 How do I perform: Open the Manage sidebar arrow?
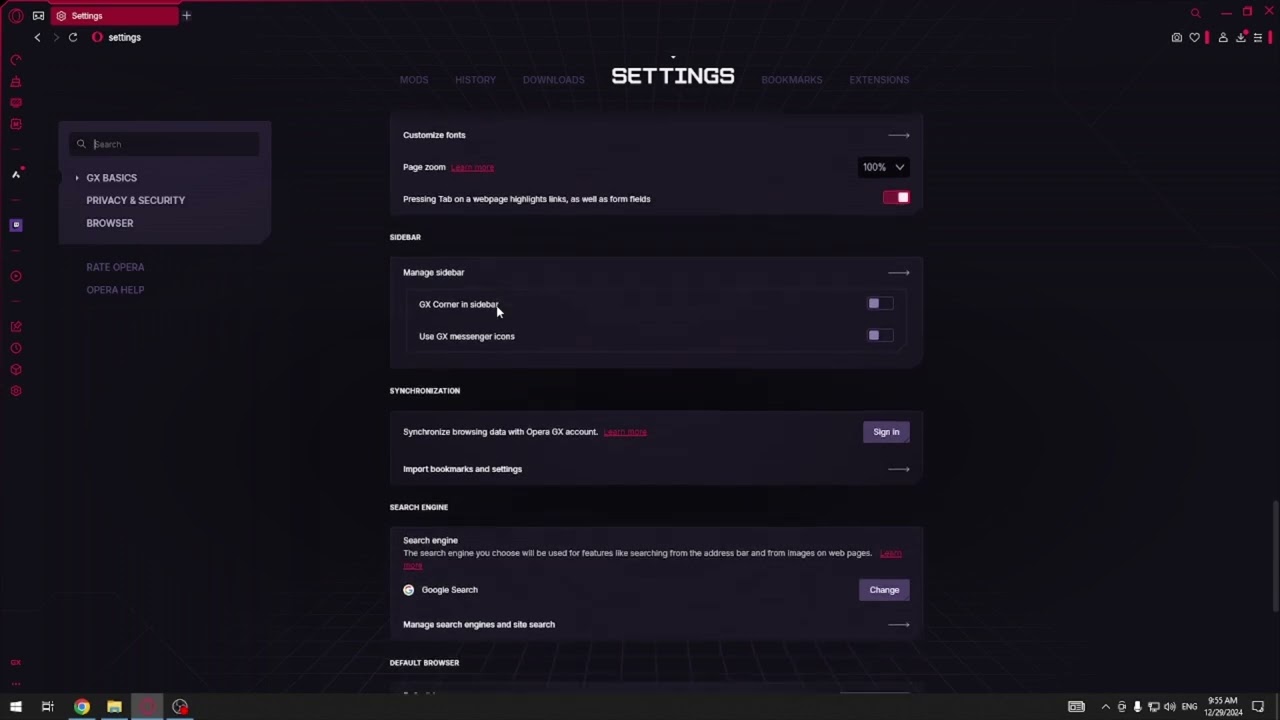[898, 272]
